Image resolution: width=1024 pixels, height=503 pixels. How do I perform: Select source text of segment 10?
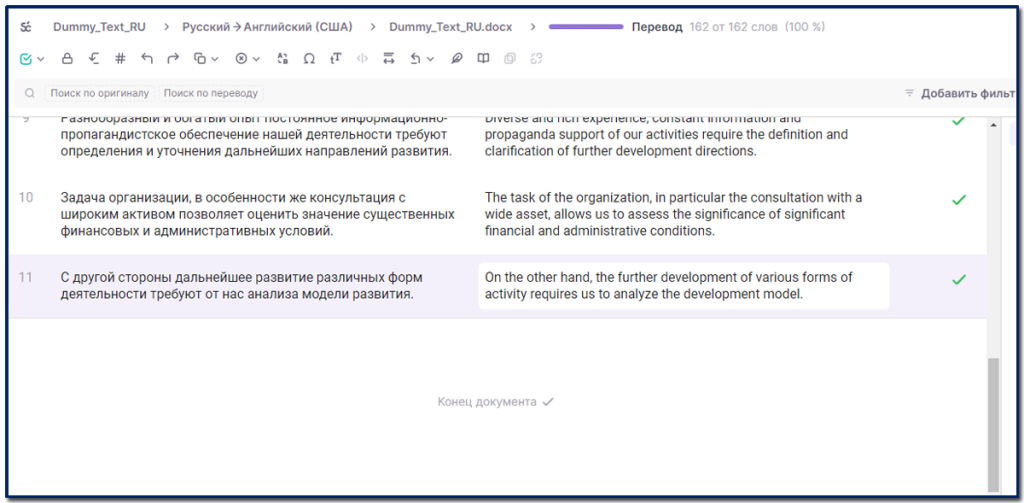pyautogui.click(x=257, y=214)
